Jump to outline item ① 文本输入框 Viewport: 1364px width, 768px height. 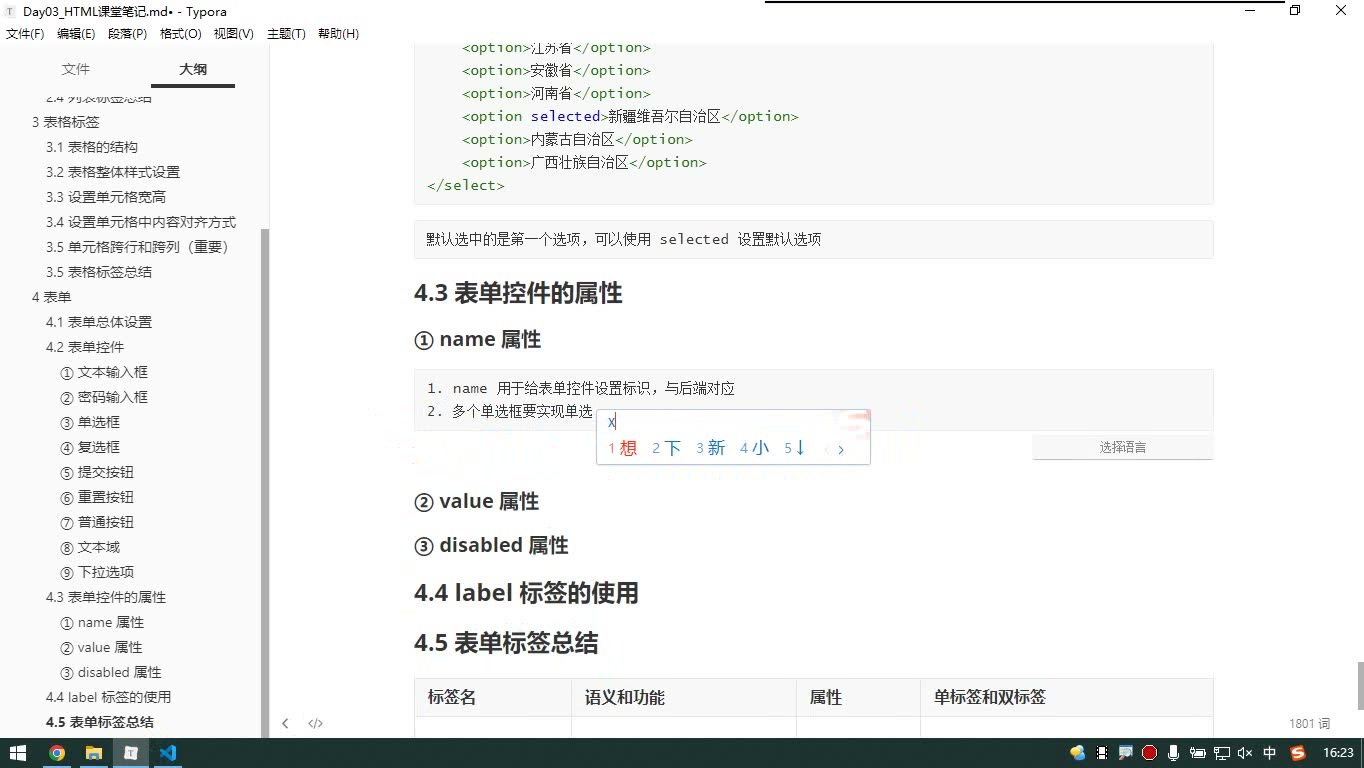(x=104, y=372)
